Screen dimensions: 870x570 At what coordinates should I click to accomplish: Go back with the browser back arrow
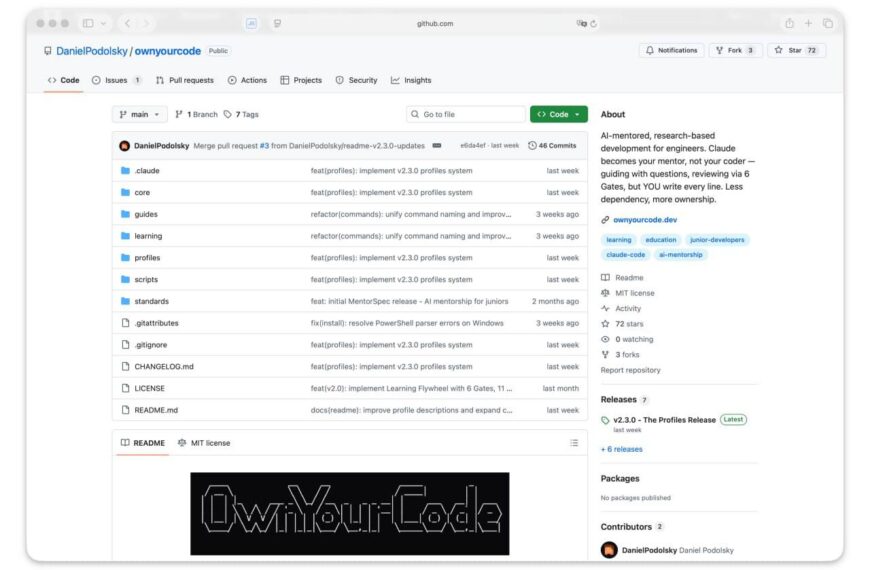click(x=128, y=23)
